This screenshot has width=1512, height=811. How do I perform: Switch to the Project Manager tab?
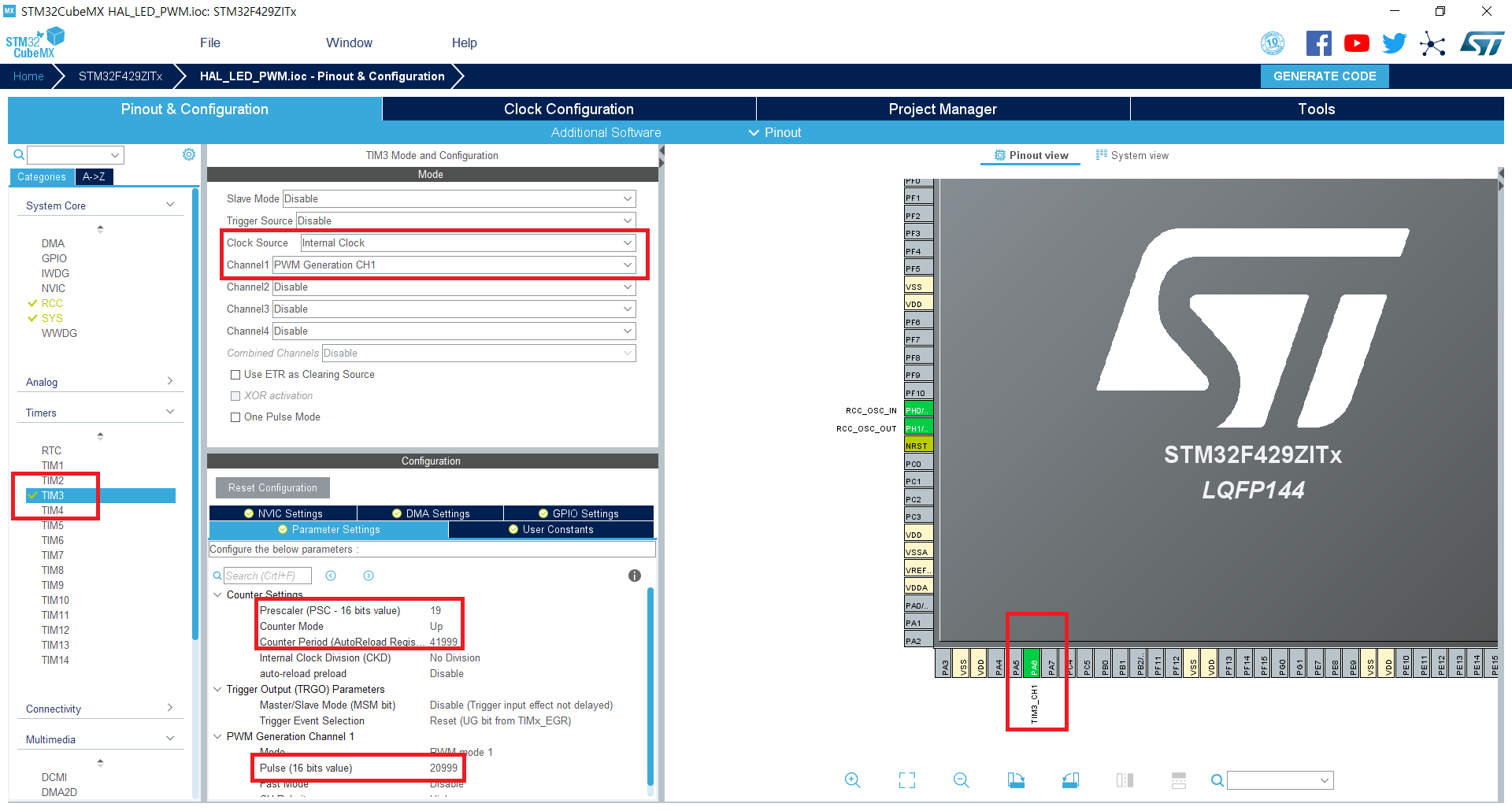[x=943, y=109]
